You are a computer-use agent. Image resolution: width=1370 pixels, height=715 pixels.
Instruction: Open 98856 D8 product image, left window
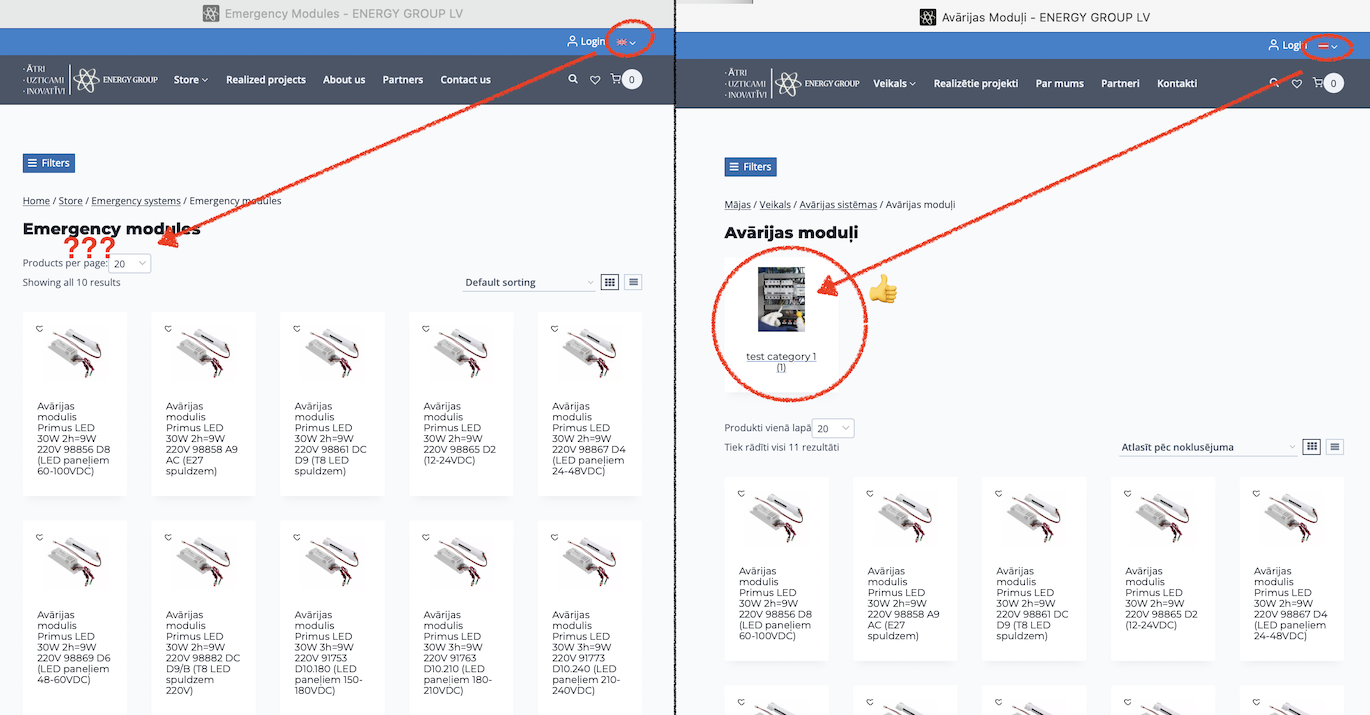coord(74,355)
